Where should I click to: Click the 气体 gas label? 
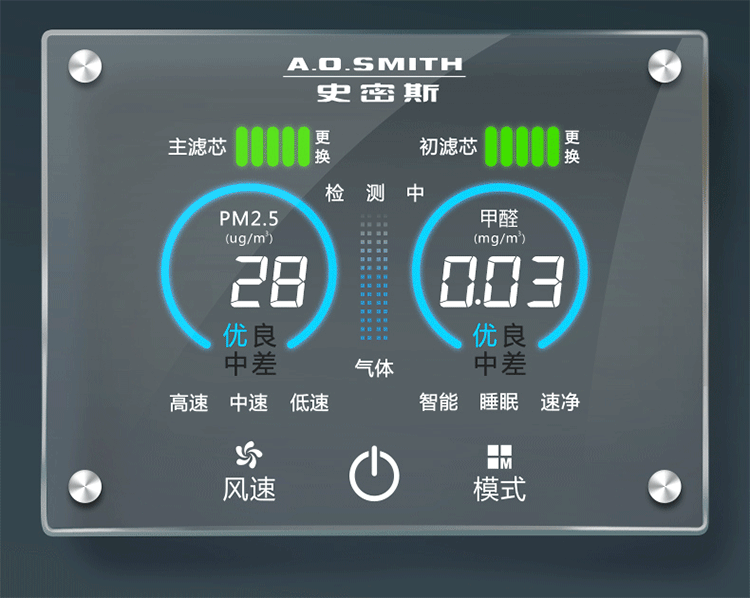374,368
